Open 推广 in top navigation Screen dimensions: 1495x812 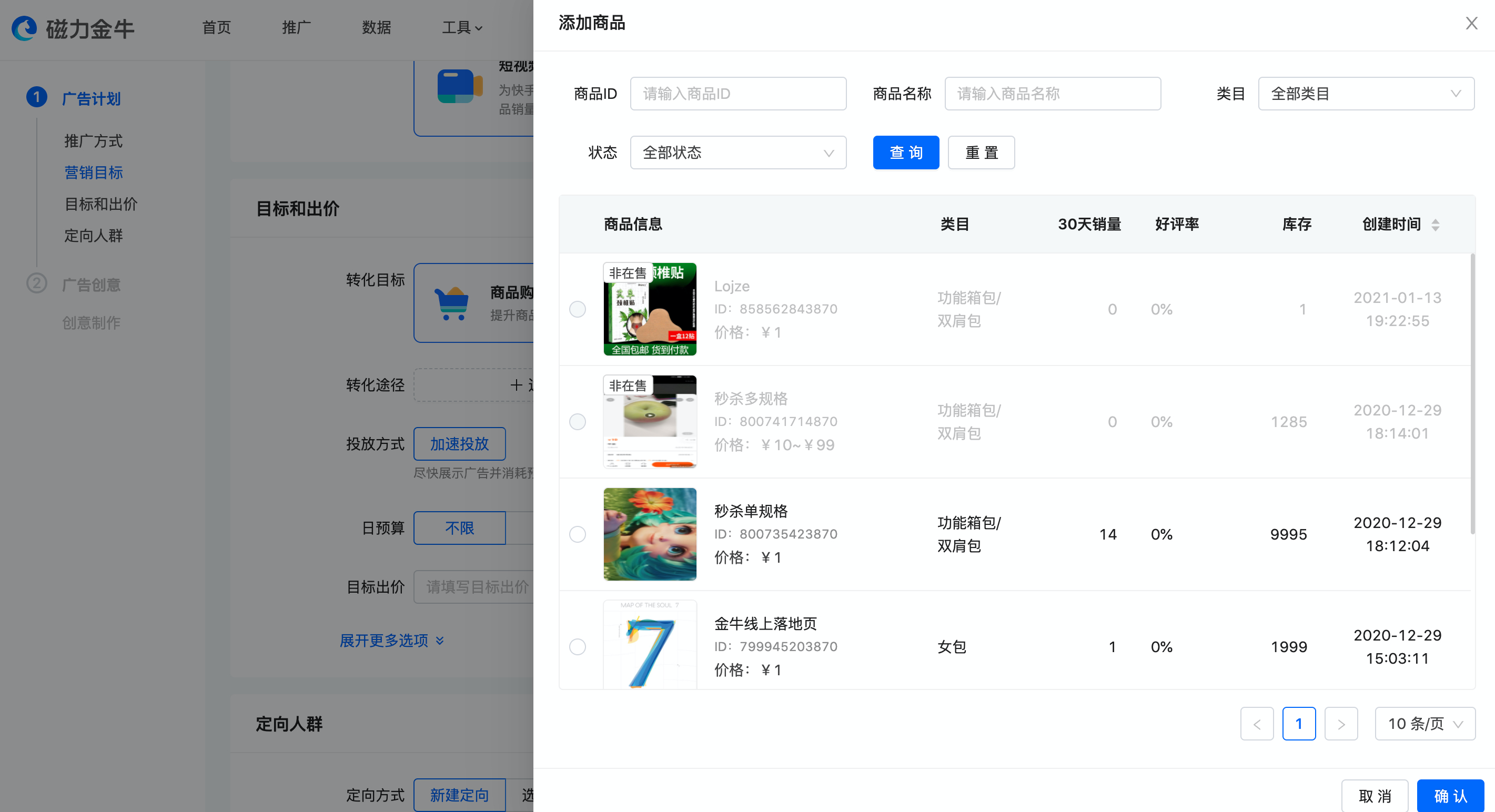pos(297,27)
